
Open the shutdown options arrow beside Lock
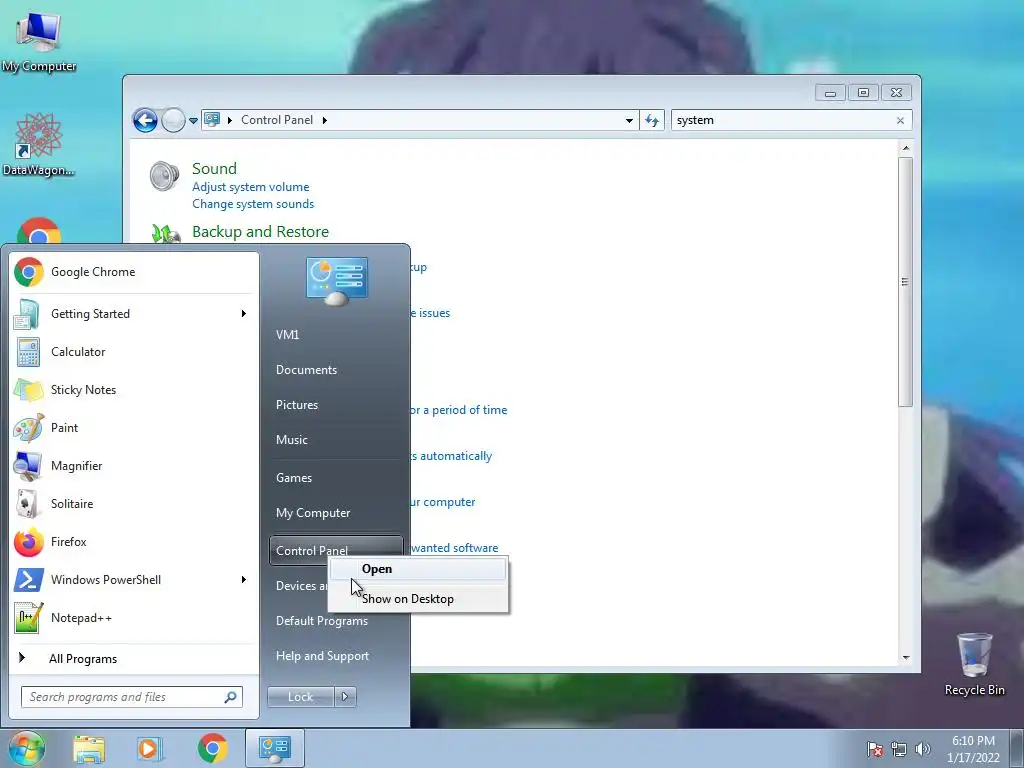pos(345,697)
